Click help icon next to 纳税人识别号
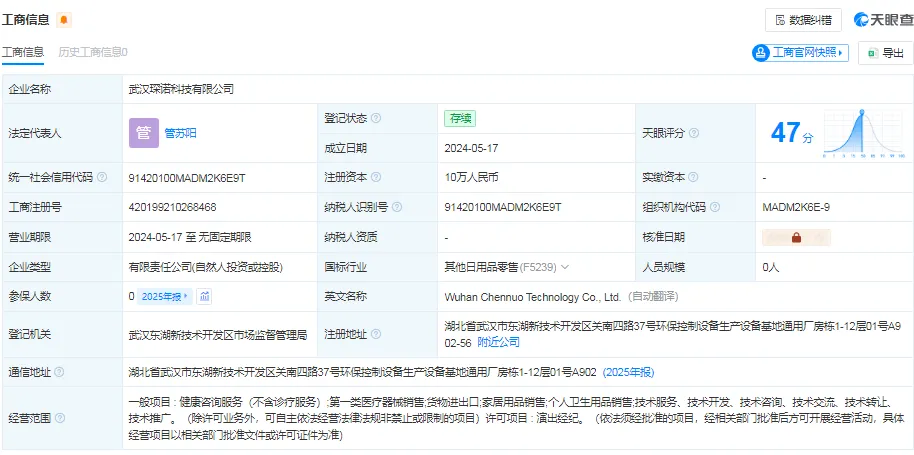 pyautogui.click(x=397, y=207)
